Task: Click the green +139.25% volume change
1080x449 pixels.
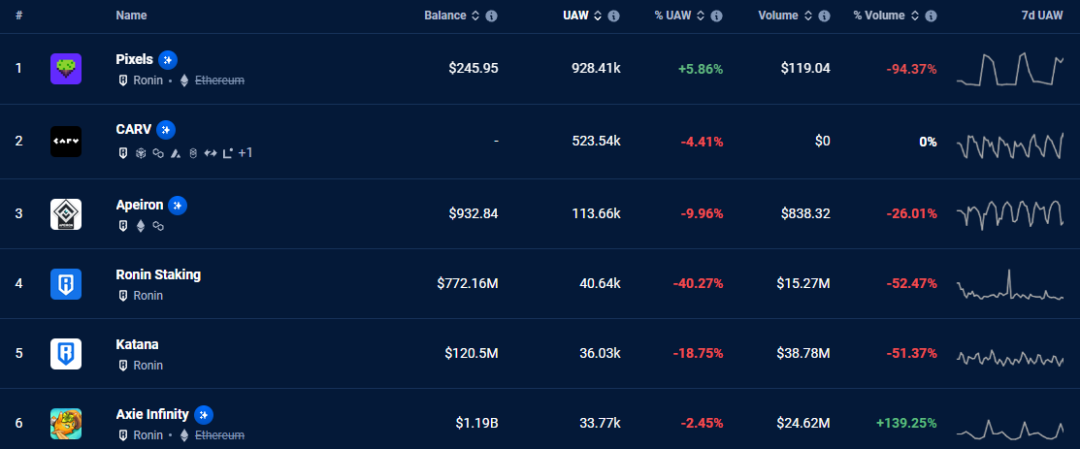Action: (x=906, y=423)
